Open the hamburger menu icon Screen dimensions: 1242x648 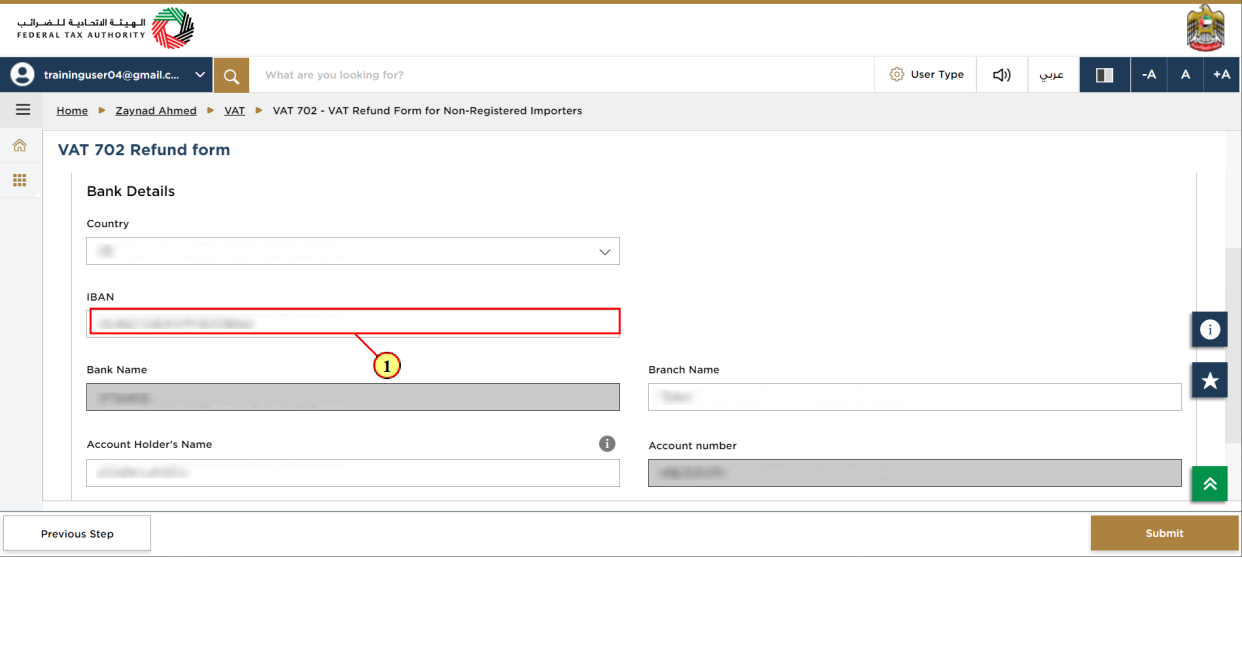point(23,110)
